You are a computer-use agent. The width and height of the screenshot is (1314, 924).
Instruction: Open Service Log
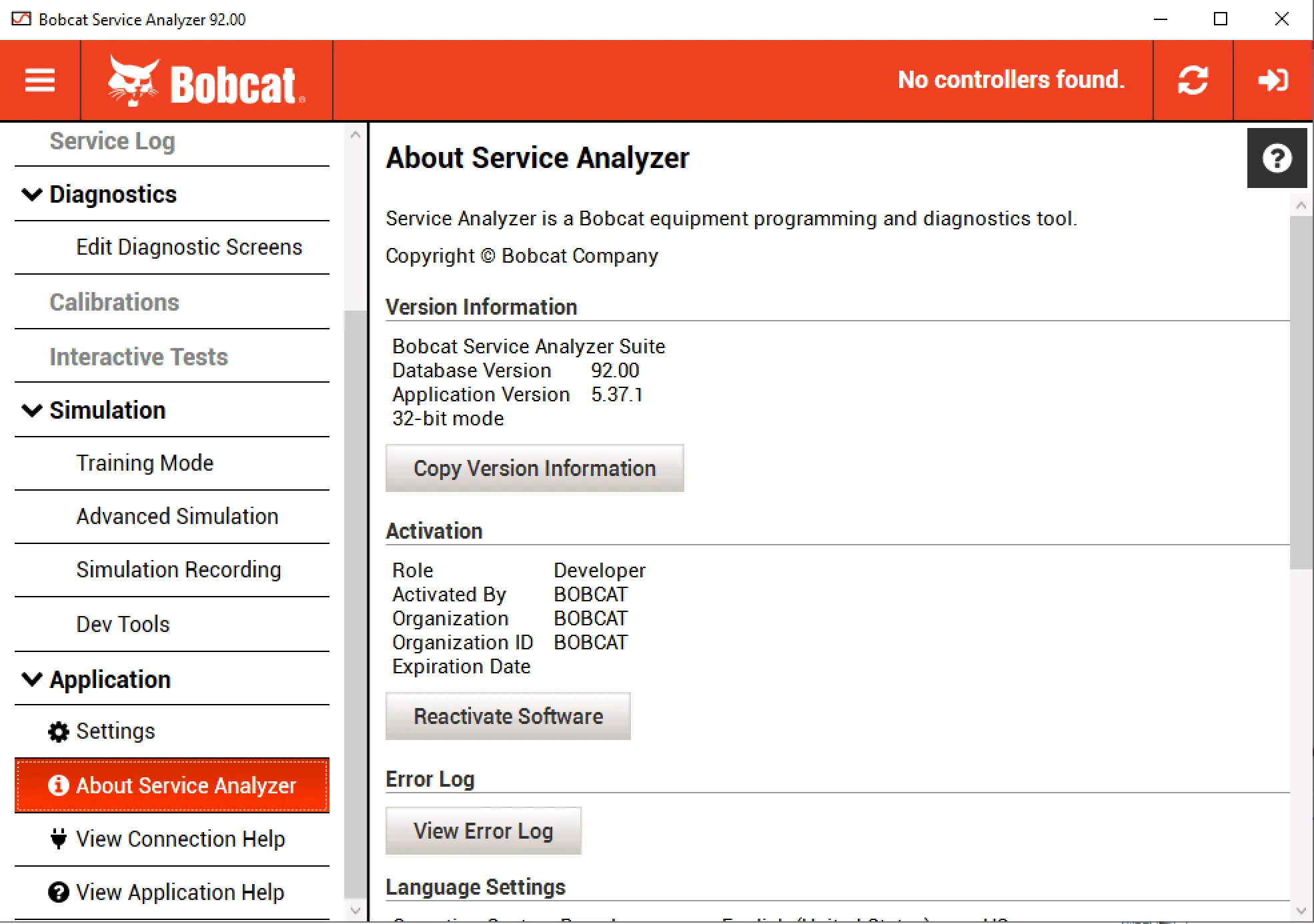(112, 141)
